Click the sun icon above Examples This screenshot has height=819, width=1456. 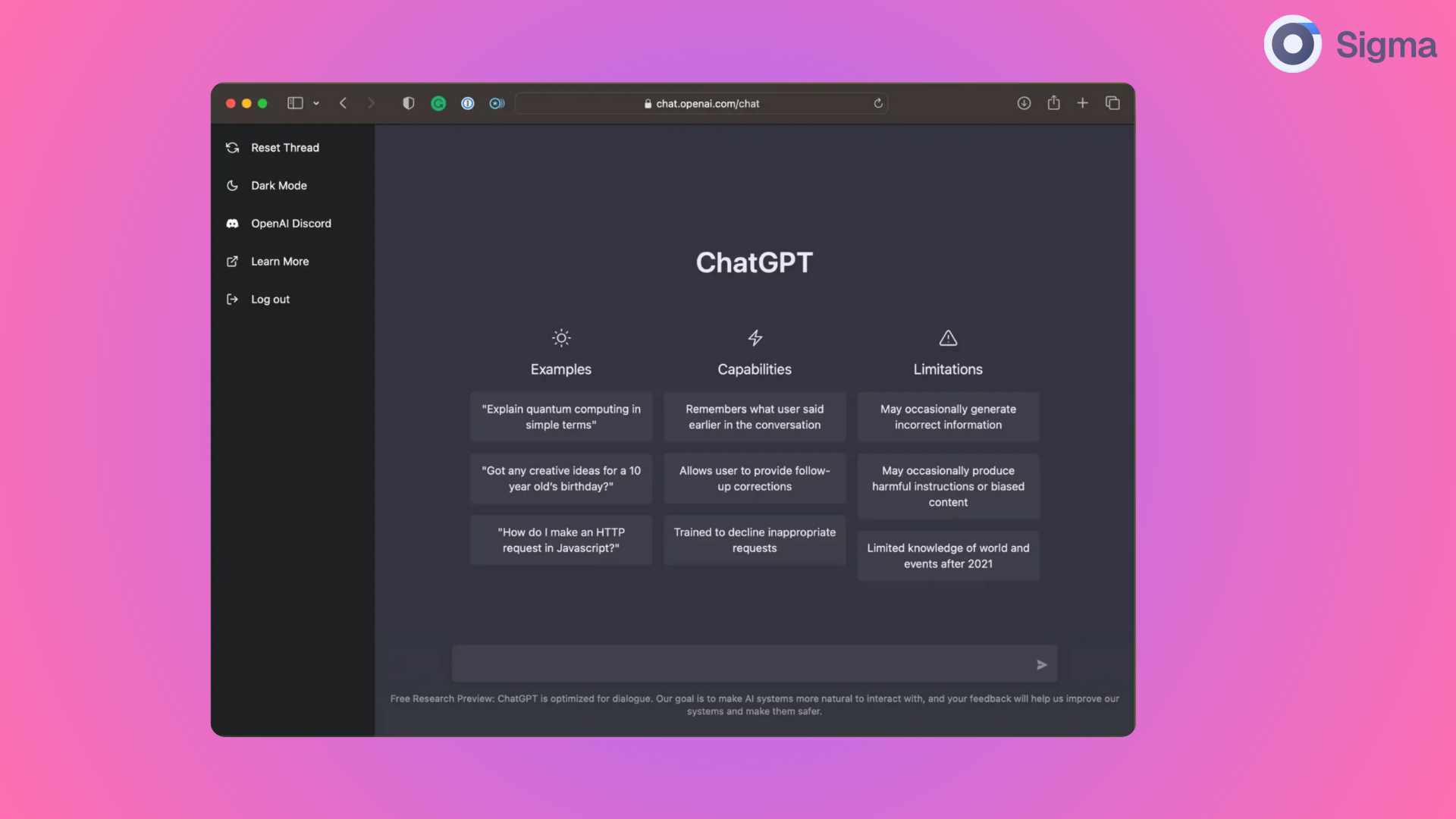click(561, 338)
